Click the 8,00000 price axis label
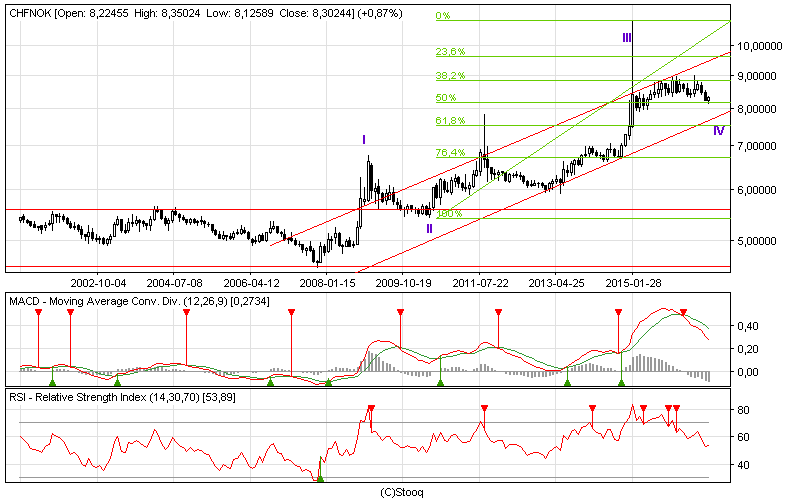 [x=757, y=109]
